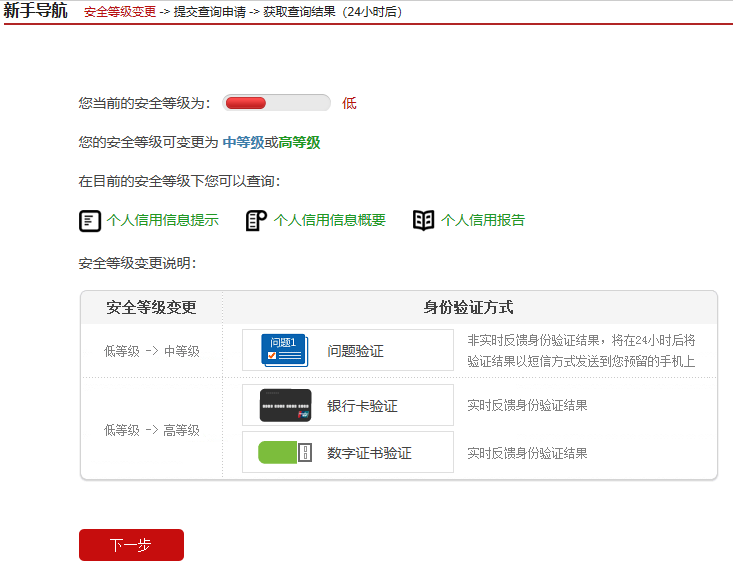Click the 安全等级变更说明 label

click(137, 263)
